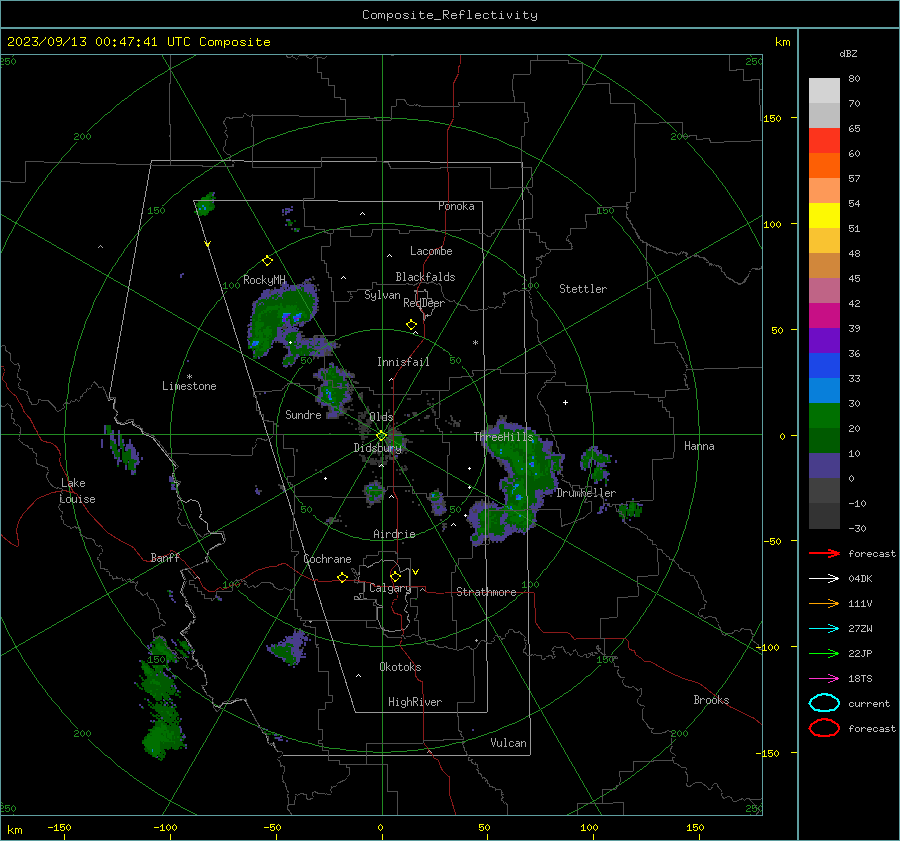The width and height of the screenshot is (900, 841).
Task: Click the Lacombe city label
Action: click(431, 251)
